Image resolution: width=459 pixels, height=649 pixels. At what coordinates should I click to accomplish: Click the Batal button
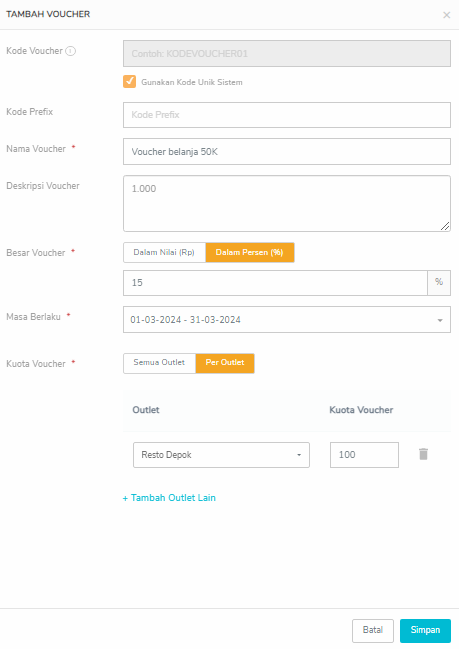(x=372, y=630)
